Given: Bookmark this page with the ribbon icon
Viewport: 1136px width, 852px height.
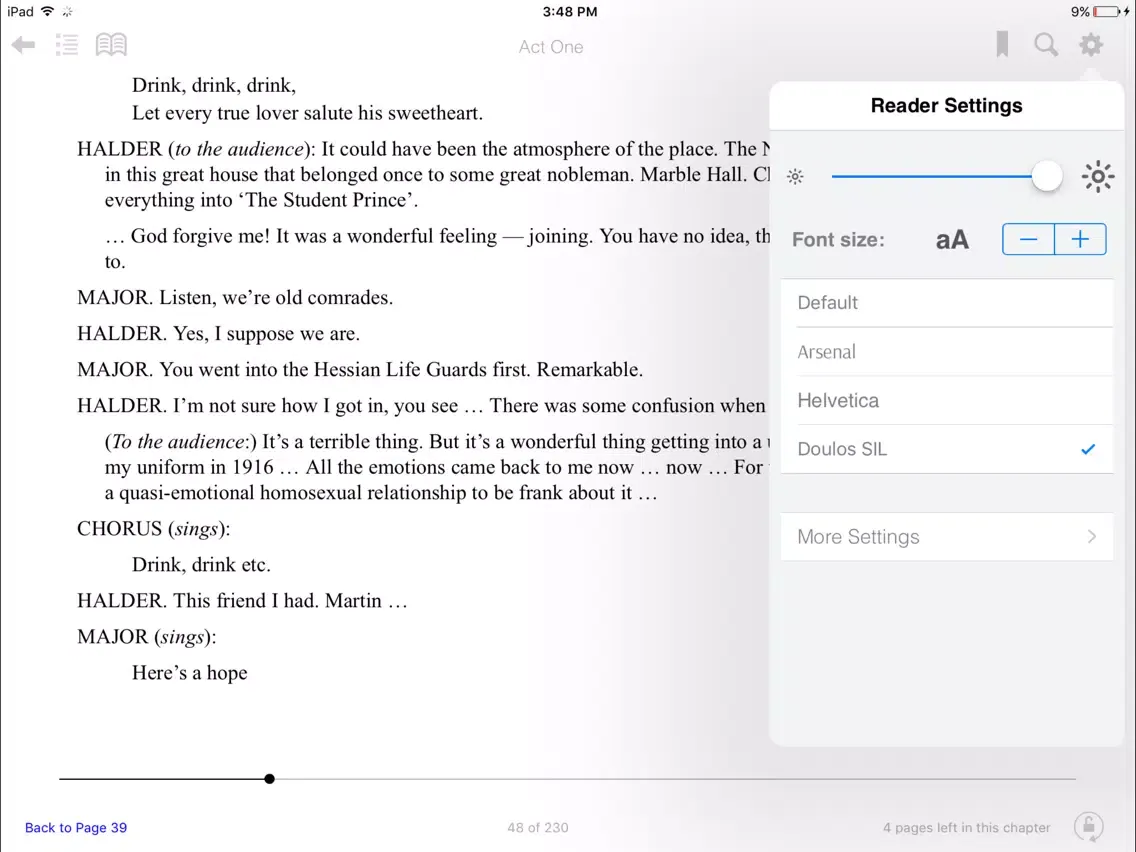Looking at the screenshot, I should click(x=1002, y=44).
